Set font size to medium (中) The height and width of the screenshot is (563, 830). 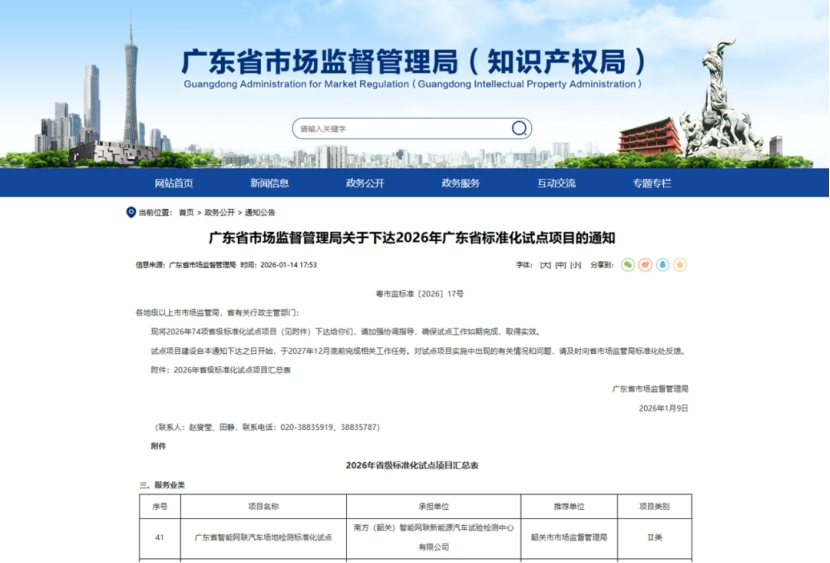pyautogui.click(x=560, y=265)
